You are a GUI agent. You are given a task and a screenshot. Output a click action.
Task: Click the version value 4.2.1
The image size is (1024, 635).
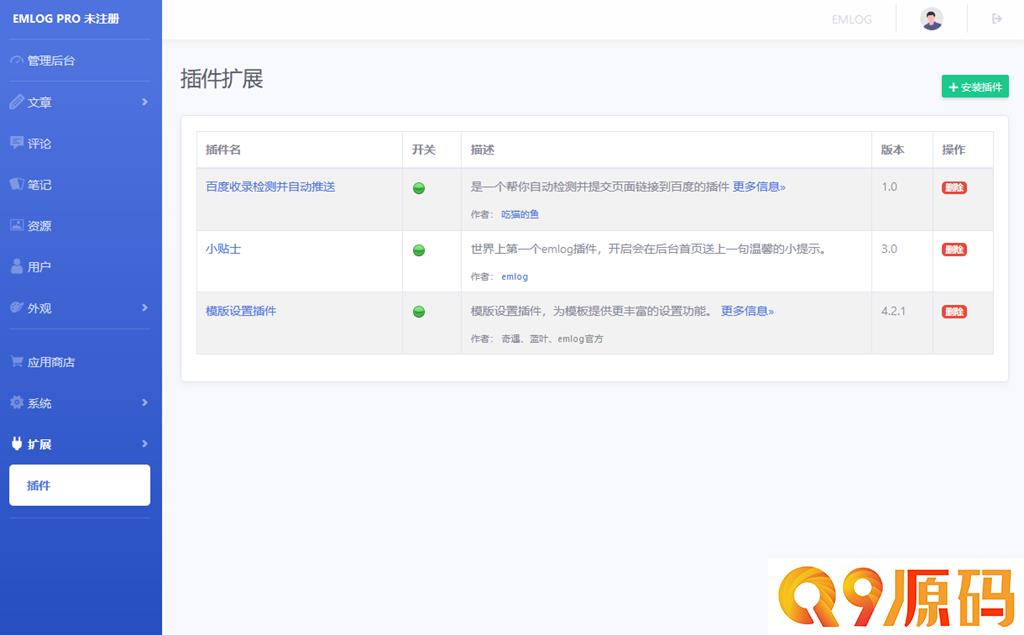pyautogui.click(x=893, y=311)
